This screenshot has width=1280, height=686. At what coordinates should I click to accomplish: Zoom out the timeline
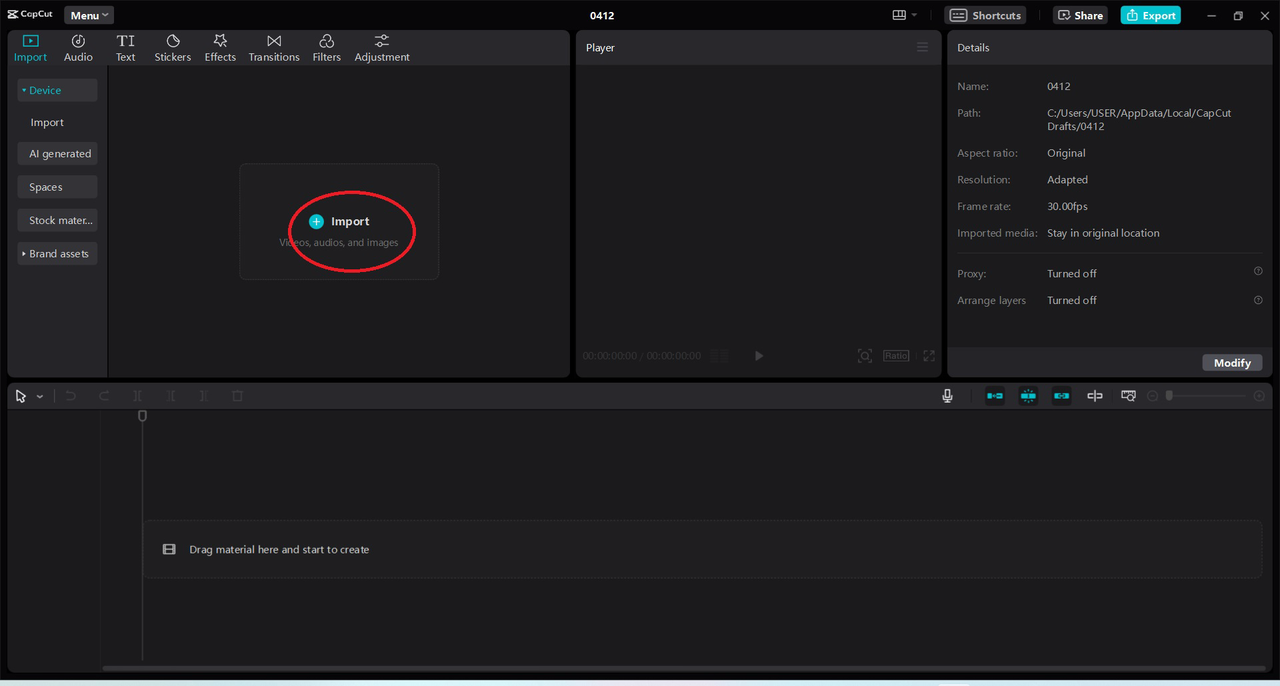point(1152,396)
